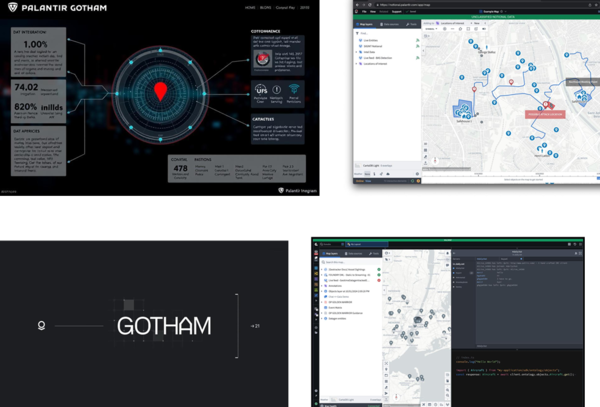Select the rectangle shape tool in drawing toolbar
The width and height of the screenshot is (600, 407).
pyautogui.click(x=468, y=29)
